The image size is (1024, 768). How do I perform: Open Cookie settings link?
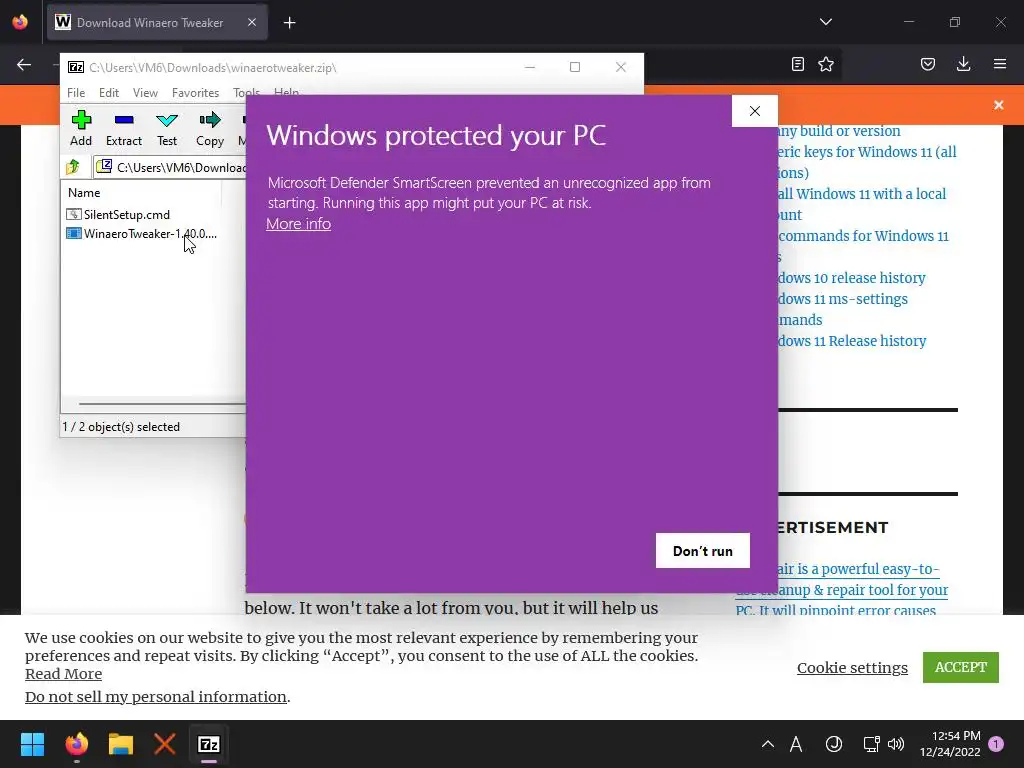[x=852, y=667]
